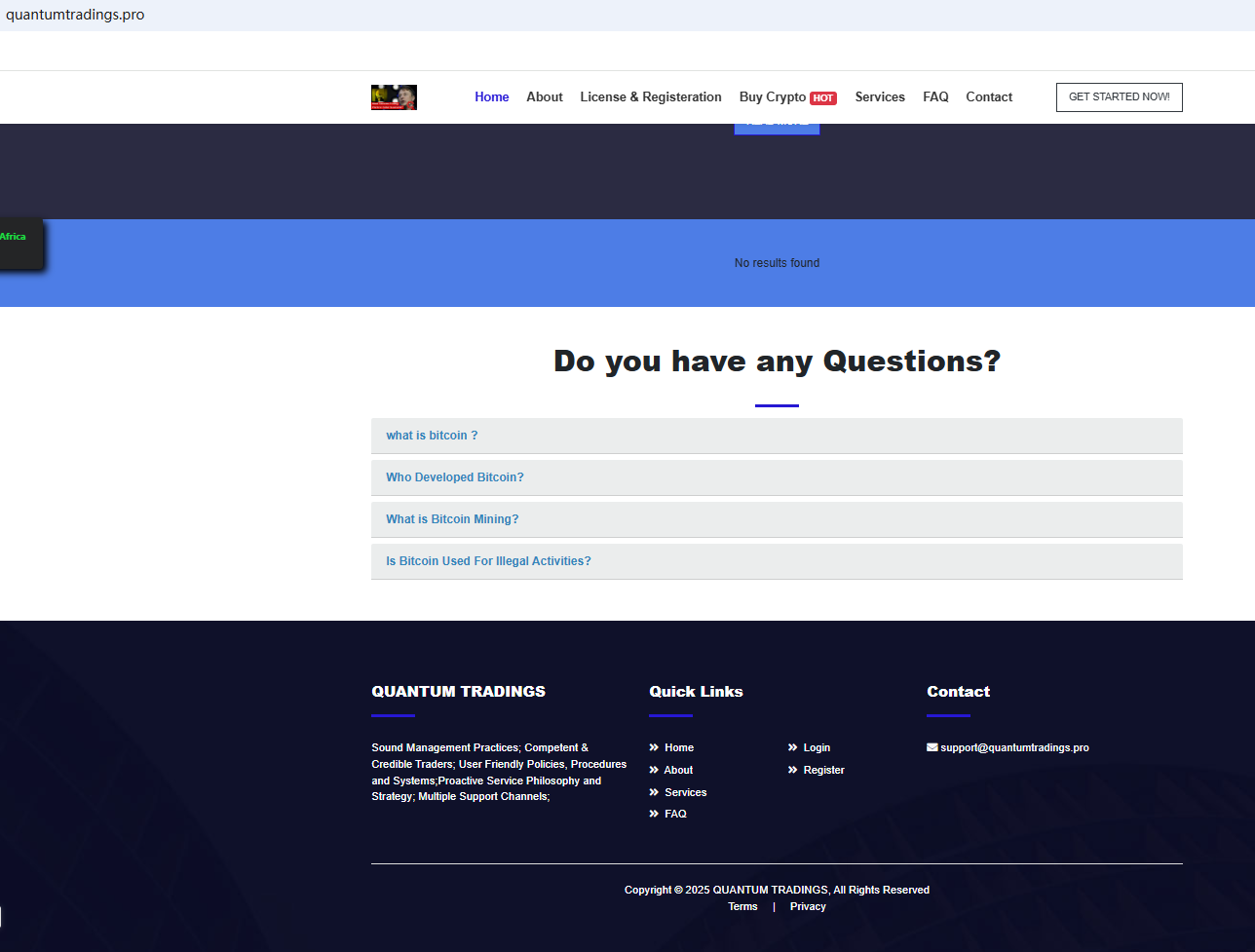Go to About in the top navigation menu

545,97
